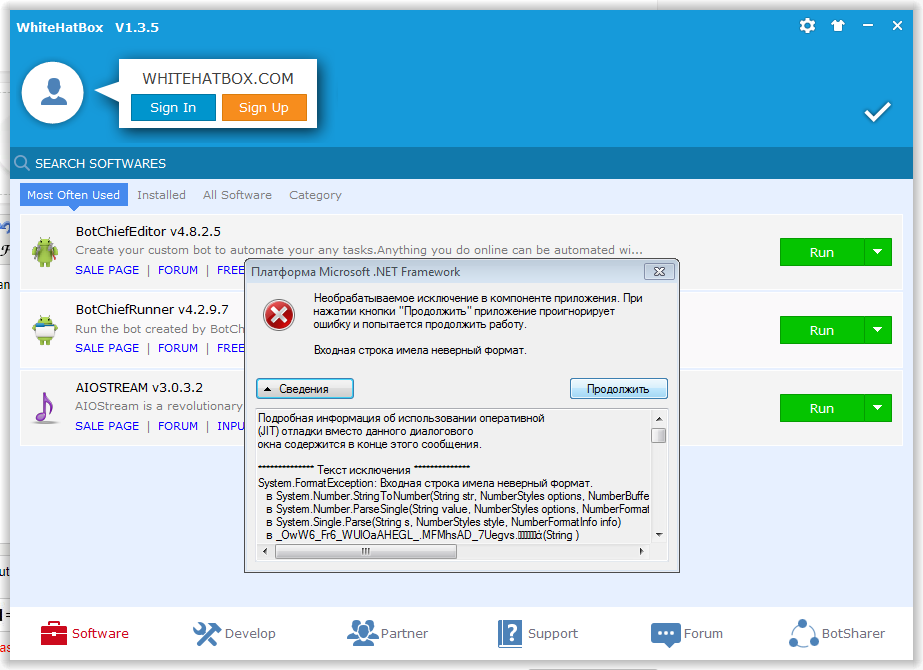The height and width of the screenshot is (670, 923).
Task: Expand BotChiefRunner Run dropdown arrow
Action: tap(877, 330)
